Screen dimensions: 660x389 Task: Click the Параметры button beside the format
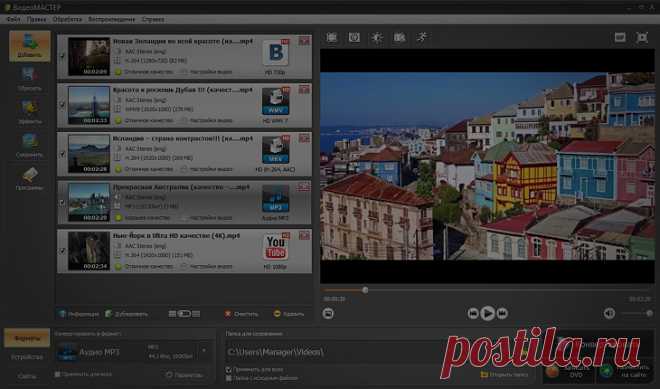(x=184, y=374)
